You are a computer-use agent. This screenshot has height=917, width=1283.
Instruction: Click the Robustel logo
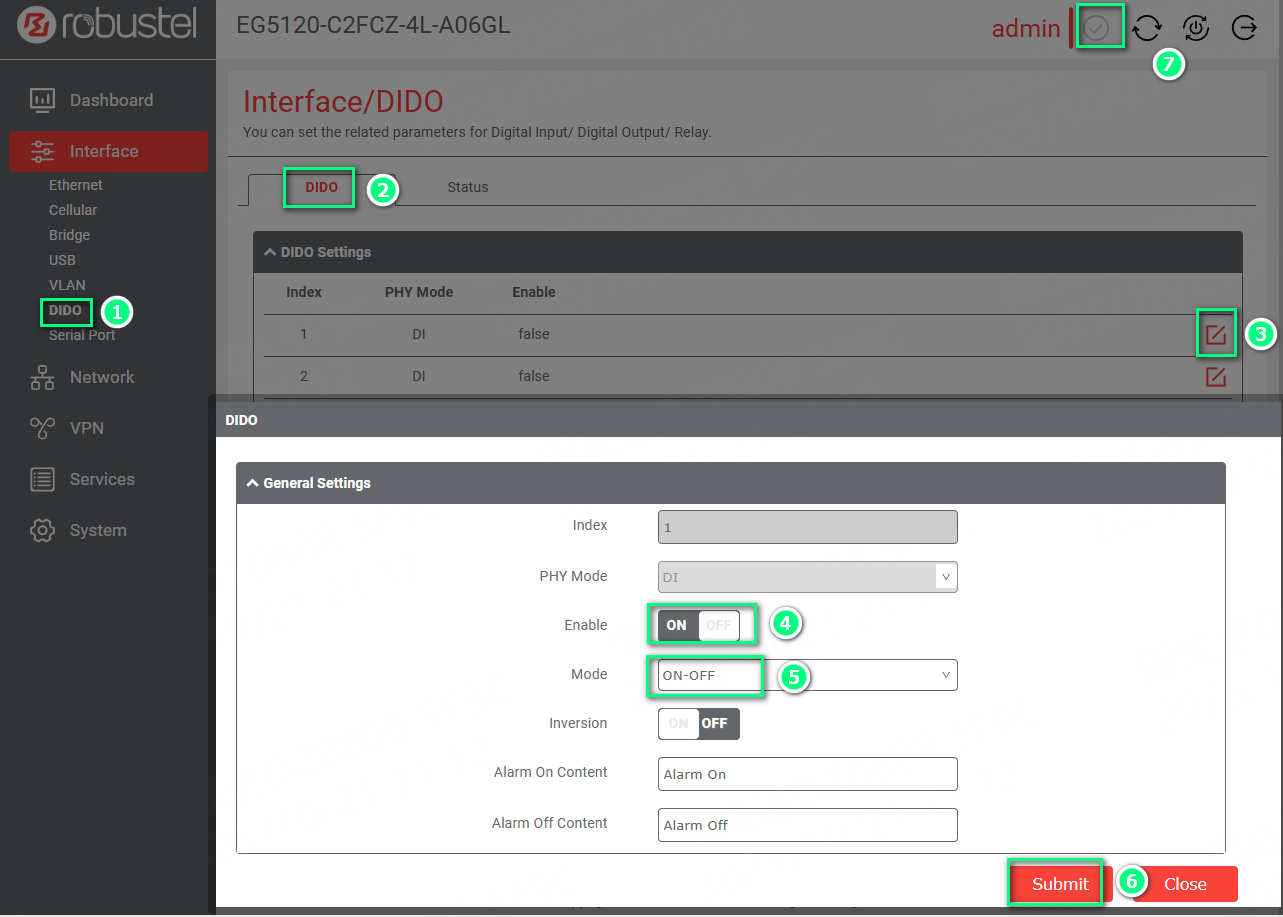(107, 27)
